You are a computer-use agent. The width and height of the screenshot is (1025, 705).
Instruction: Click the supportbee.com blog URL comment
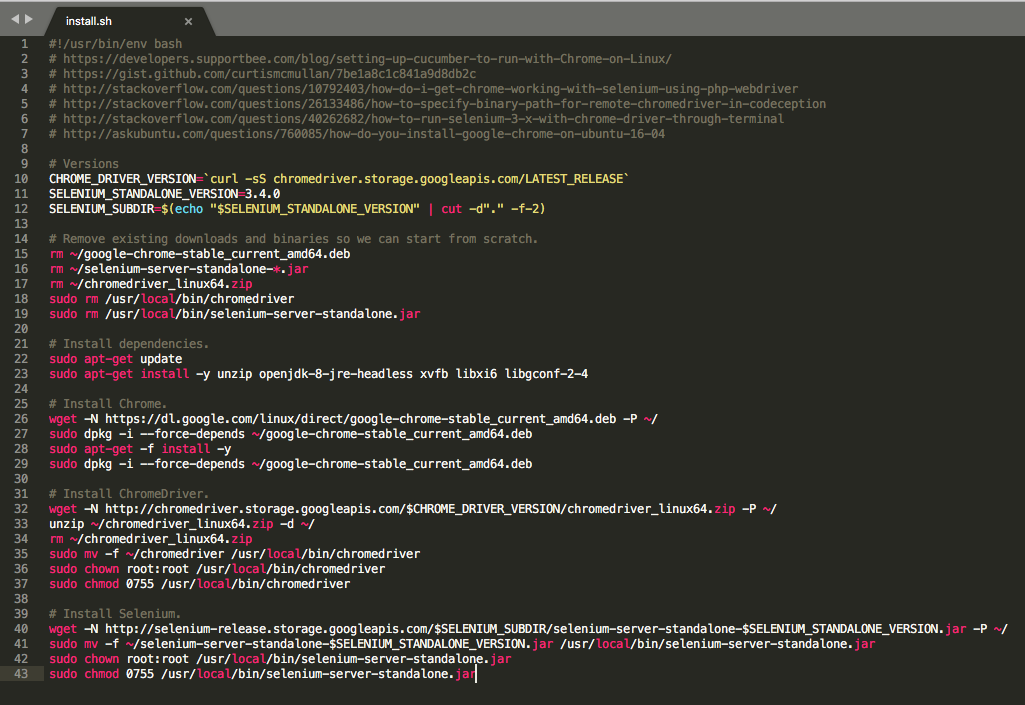(x=360, y=59)
